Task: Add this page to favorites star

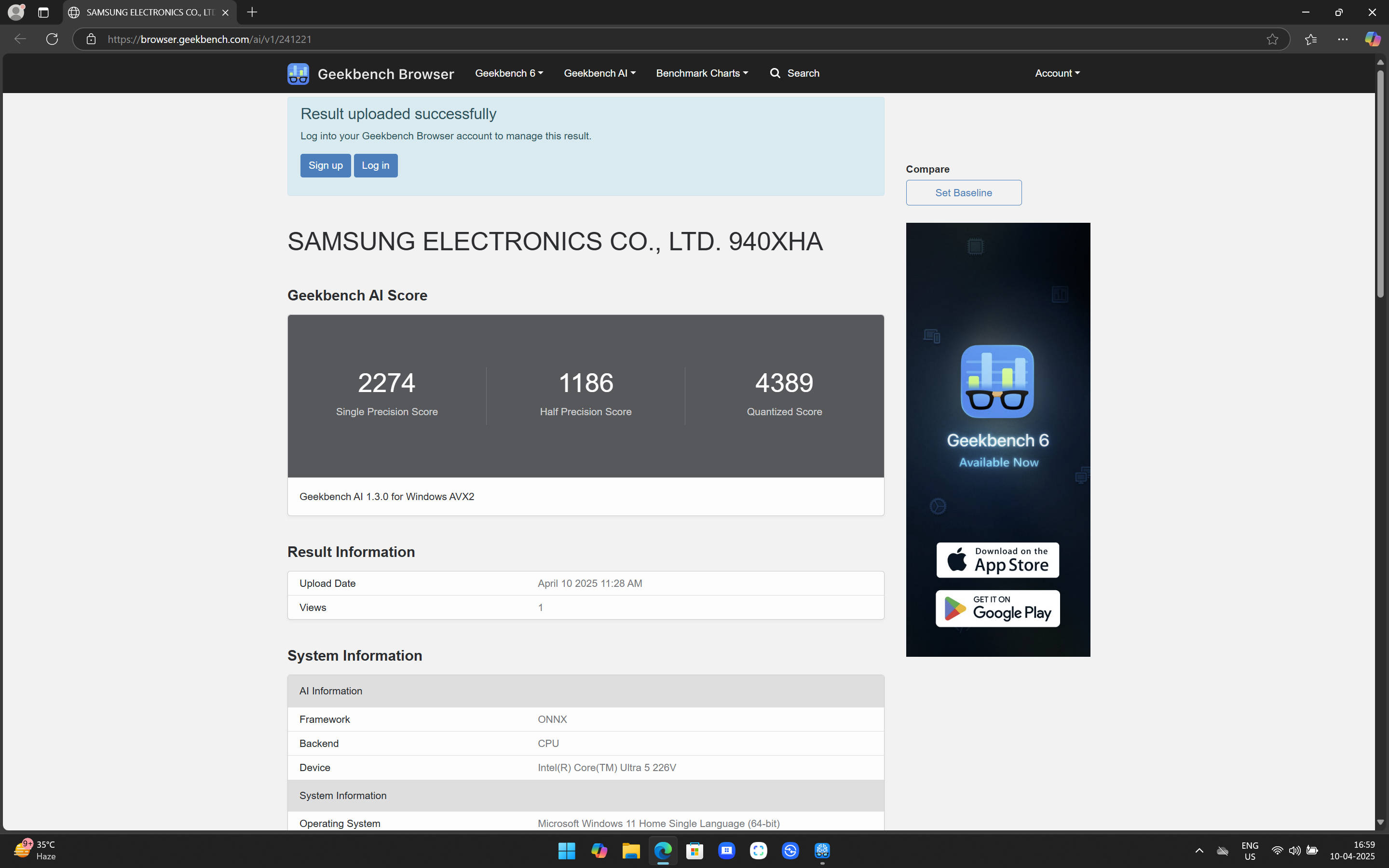Action: (x=1272, y=39)
